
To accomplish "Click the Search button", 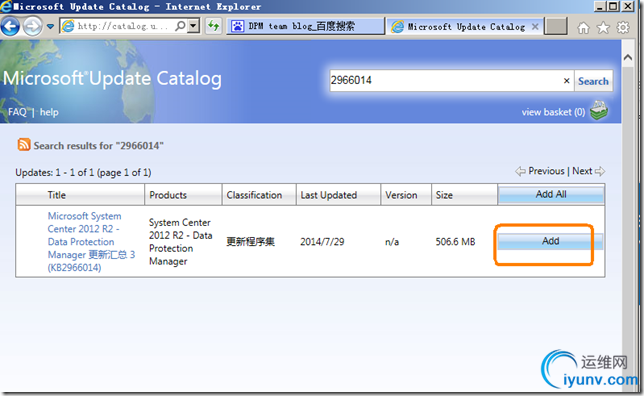I will 593,81.
